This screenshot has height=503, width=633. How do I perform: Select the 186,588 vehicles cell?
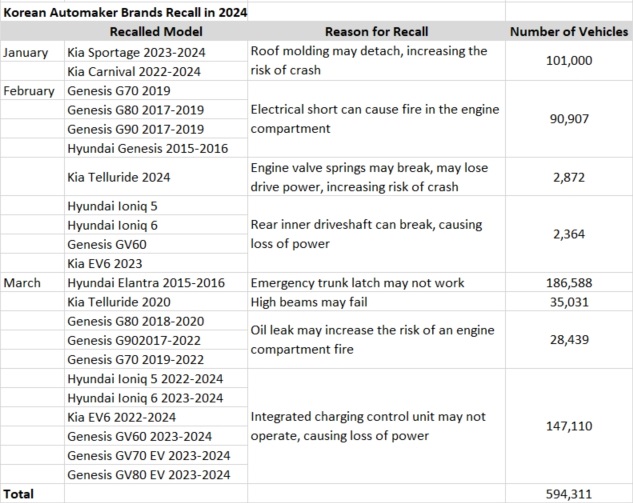568,283
